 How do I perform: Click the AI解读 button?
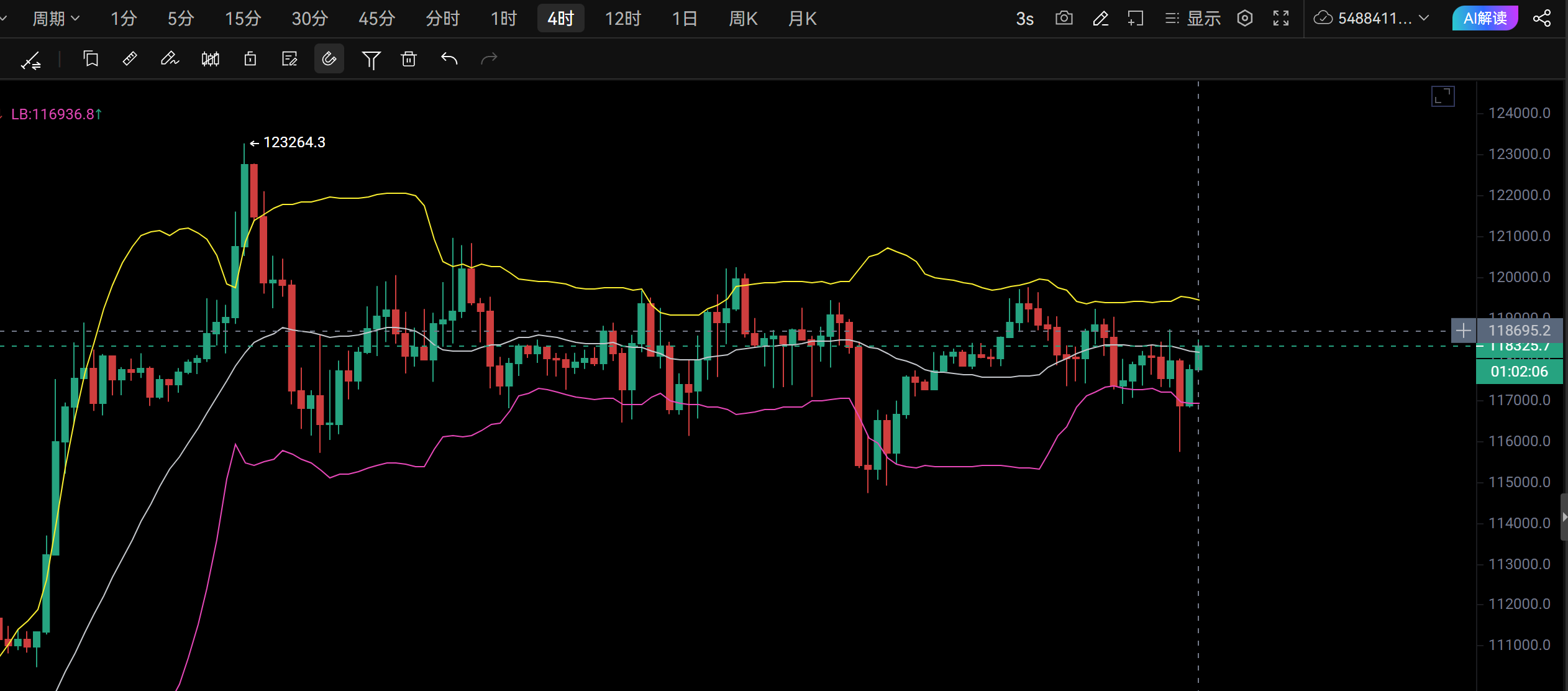click(x=1485, y=19)
